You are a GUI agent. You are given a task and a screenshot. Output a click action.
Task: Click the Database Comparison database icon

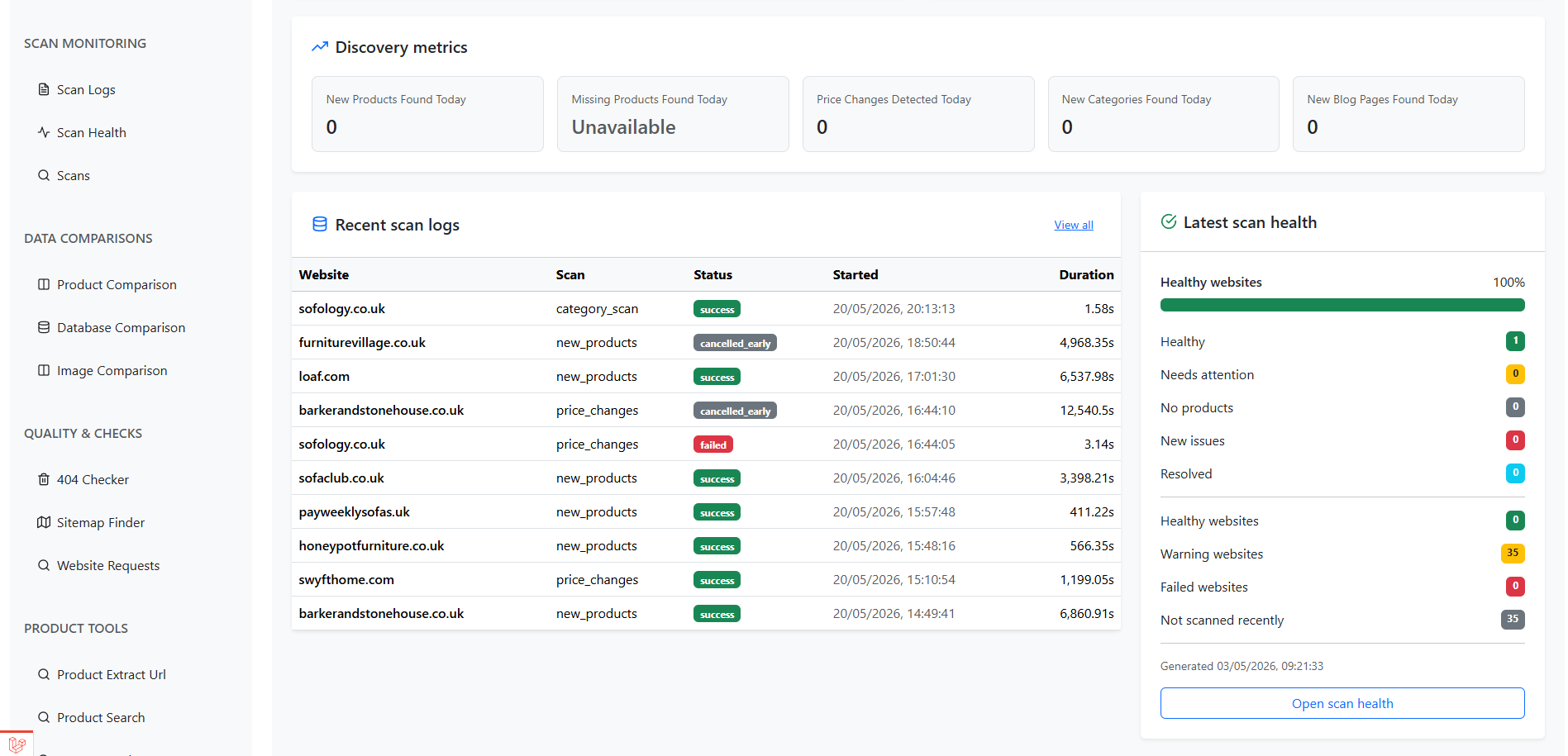pyautogui.click(x=44, y=327)
